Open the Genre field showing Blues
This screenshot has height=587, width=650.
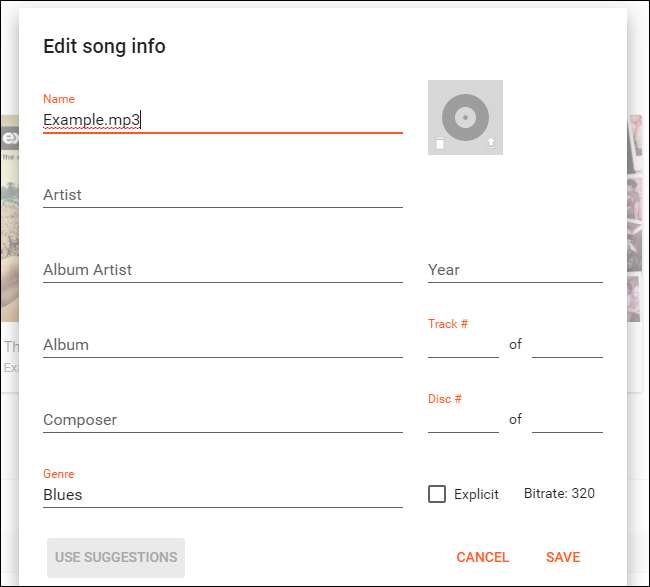(222, 495)
